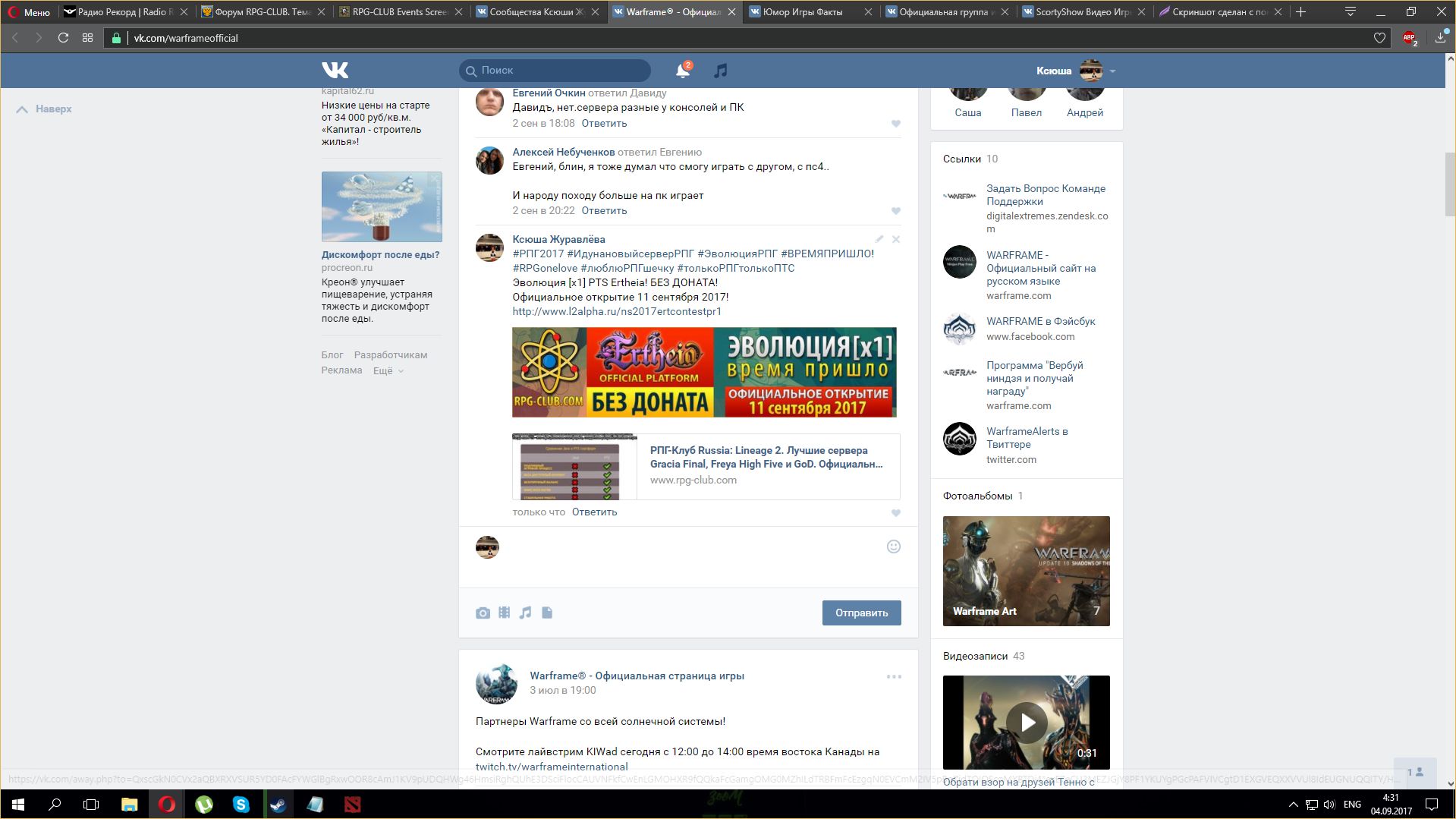Play the 0:31 video
The width and height of the screenshot is (1456, 819).
click(x=1026, y=723)
